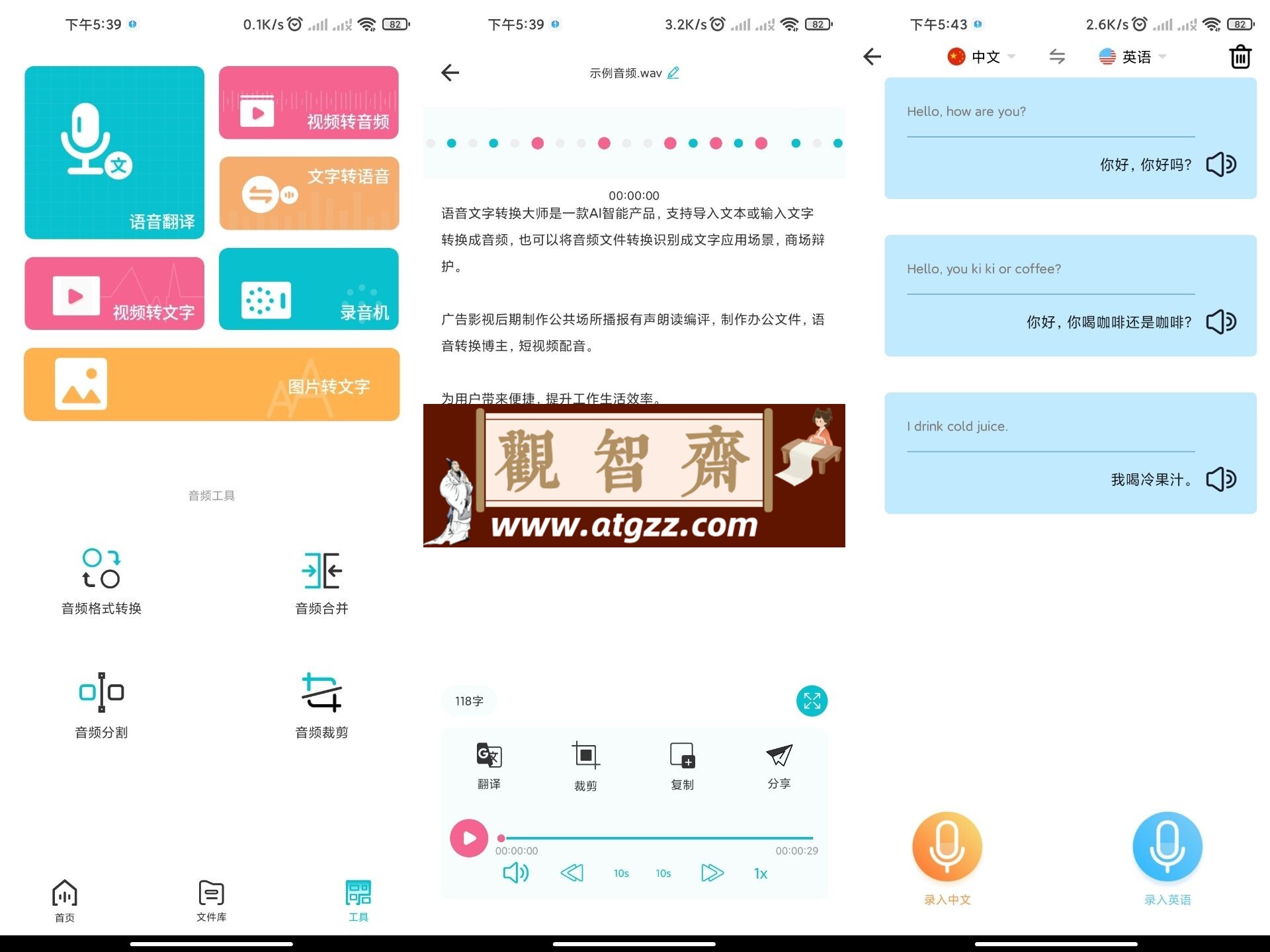Click the alarm icon in the middle status bar
This screenshot has width=1270, height=952.
718,24
